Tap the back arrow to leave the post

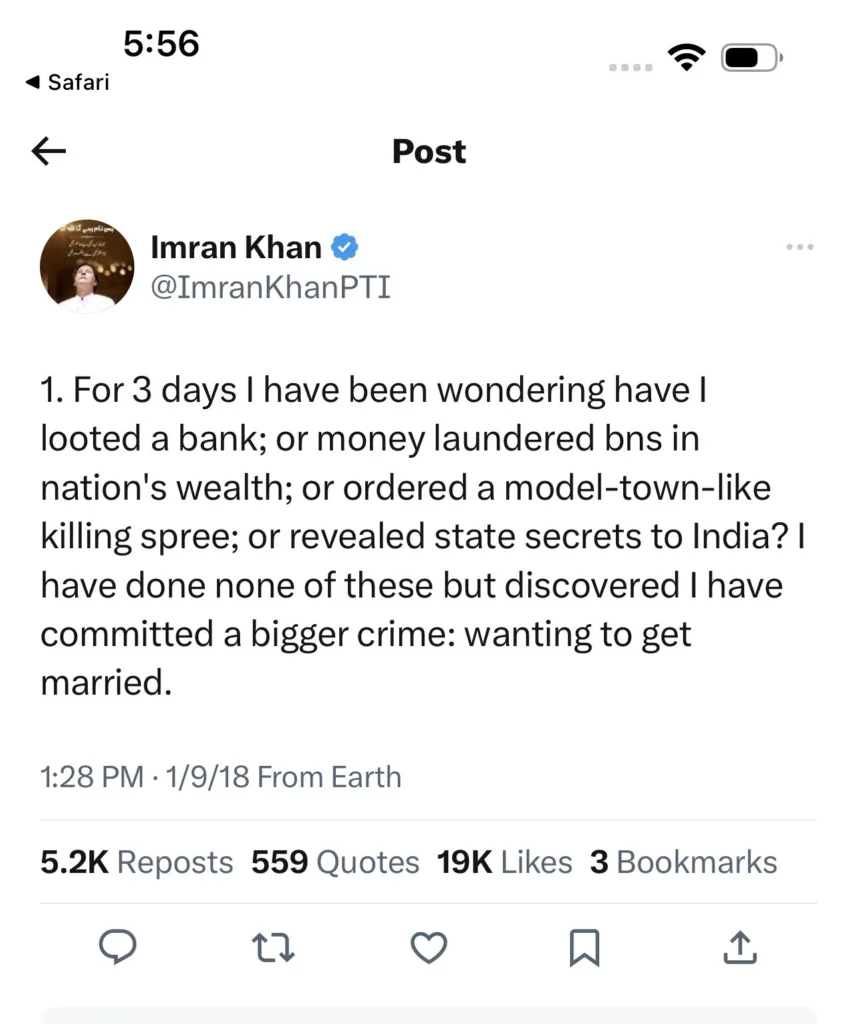point(48,151)
